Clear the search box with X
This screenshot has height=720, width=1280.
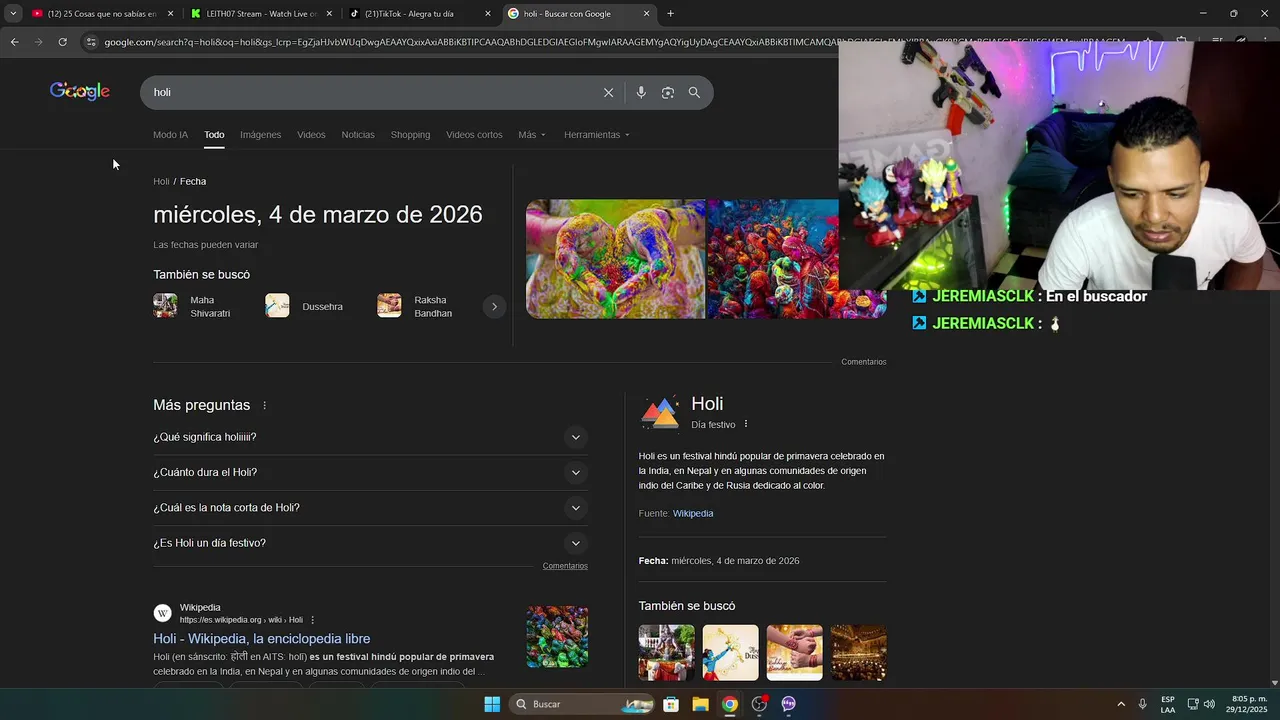(608, 92)
